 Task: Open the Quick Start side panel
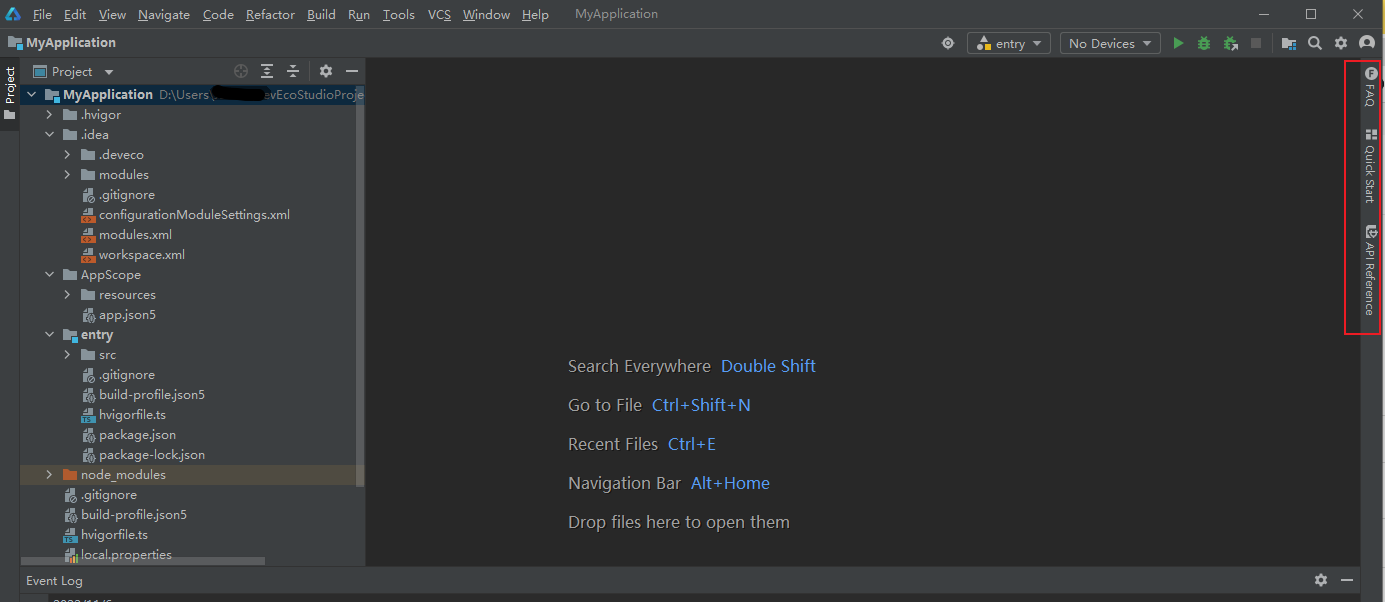click(1371, 166)
